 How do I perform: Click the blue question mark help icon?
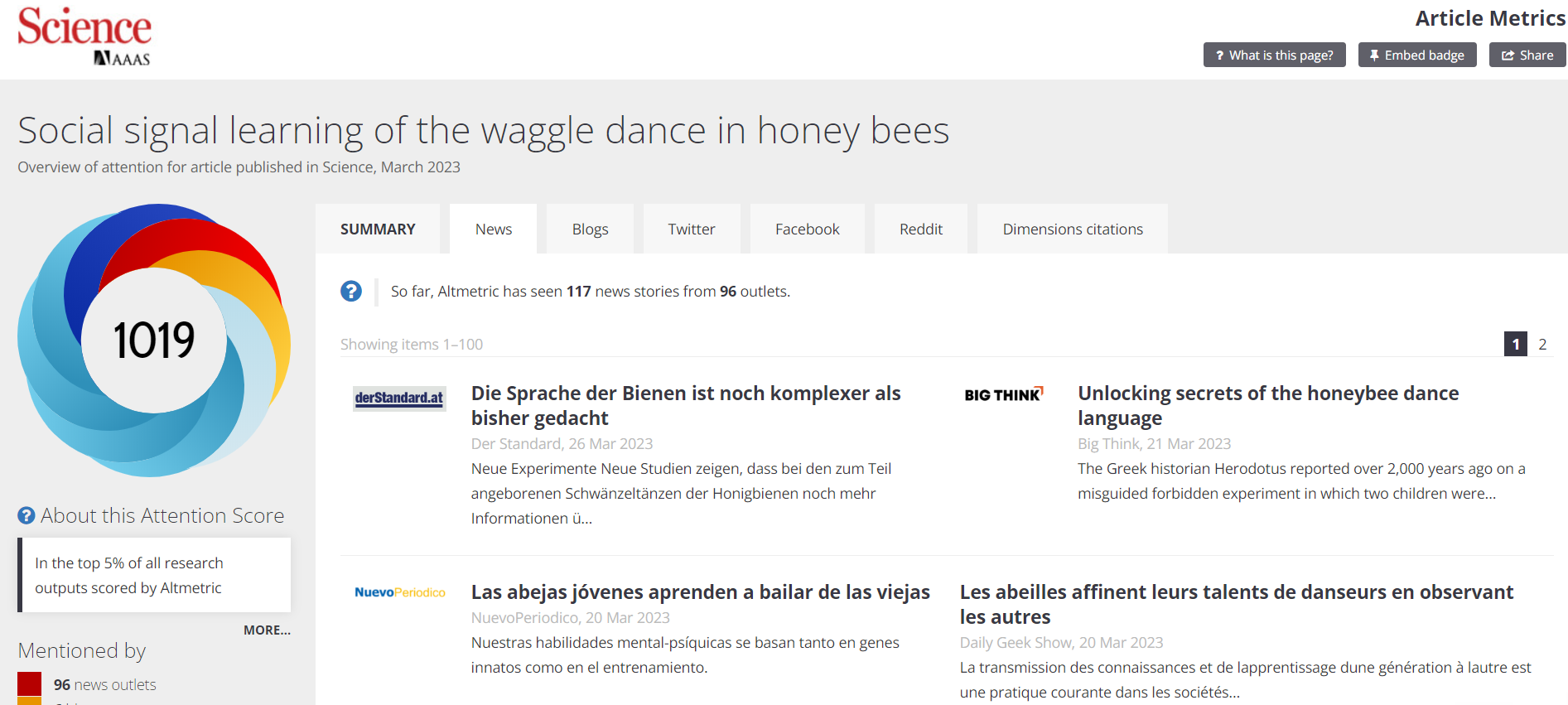pos(351,292)
